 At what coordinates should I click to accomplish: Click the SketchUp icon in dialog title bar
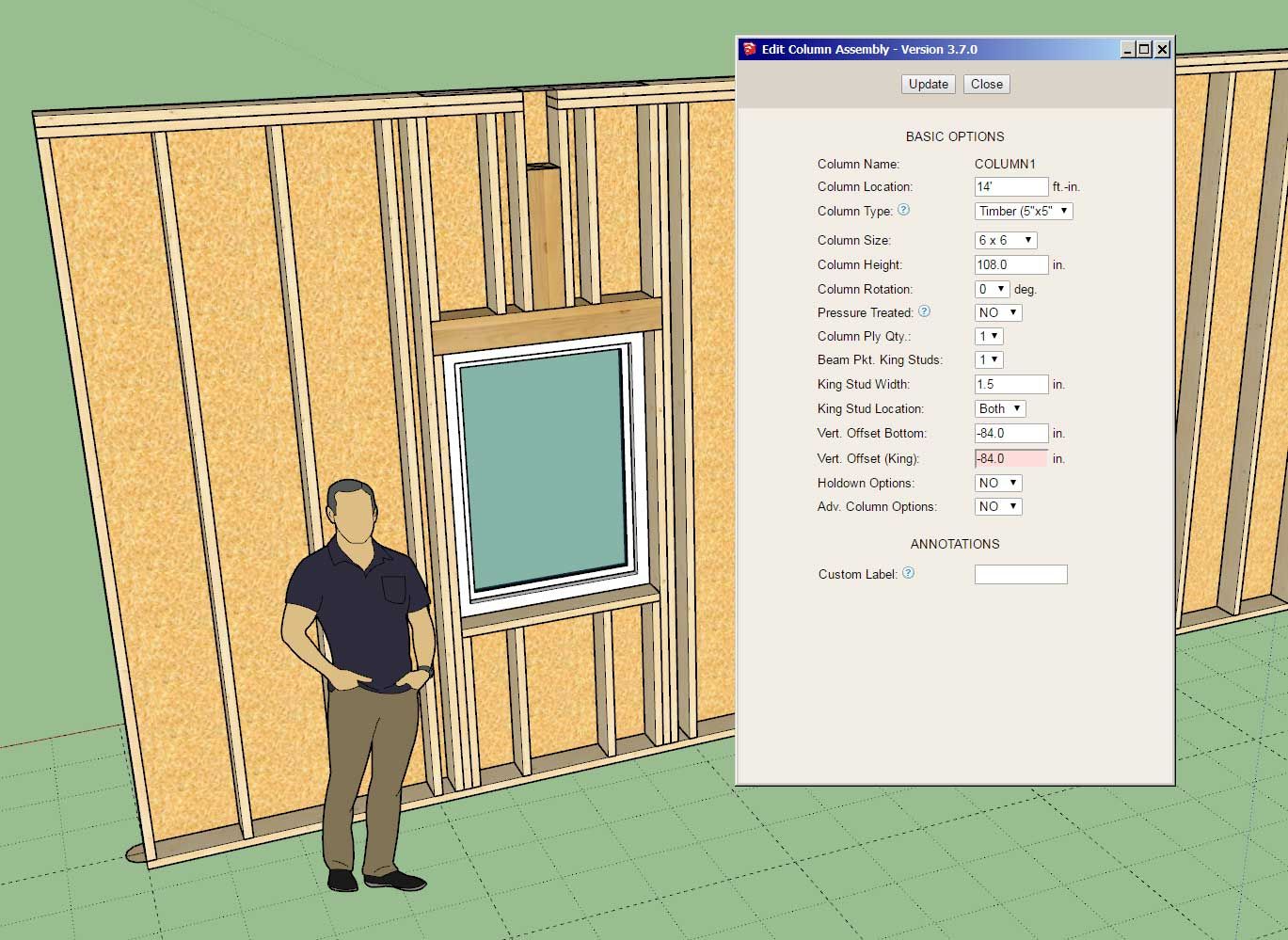tap(749, 49)
